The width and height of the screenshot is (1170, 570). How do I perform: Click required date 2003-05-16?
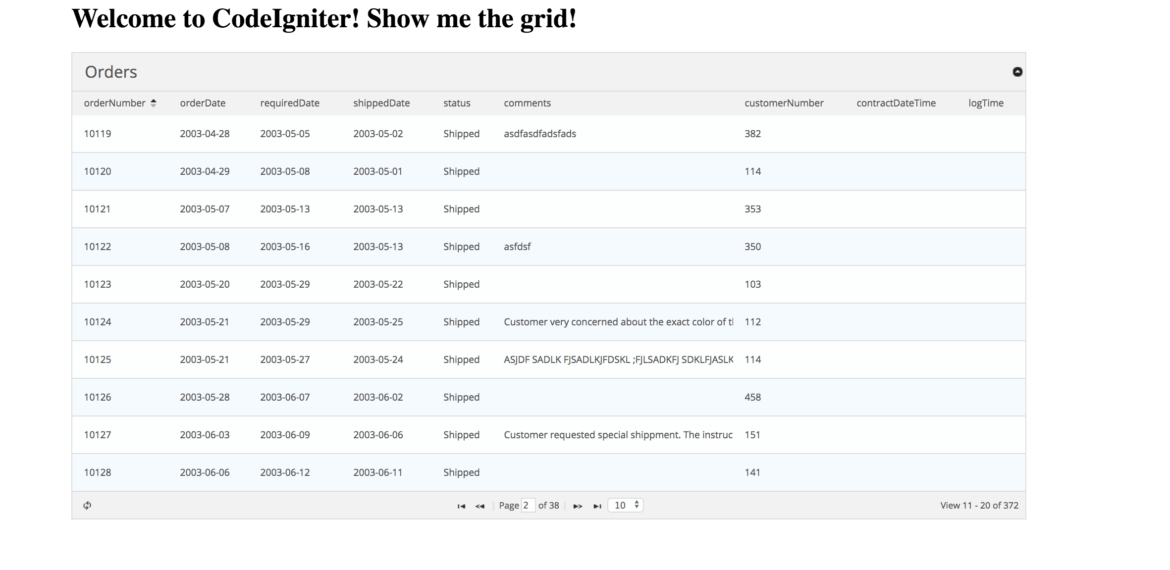284,246
